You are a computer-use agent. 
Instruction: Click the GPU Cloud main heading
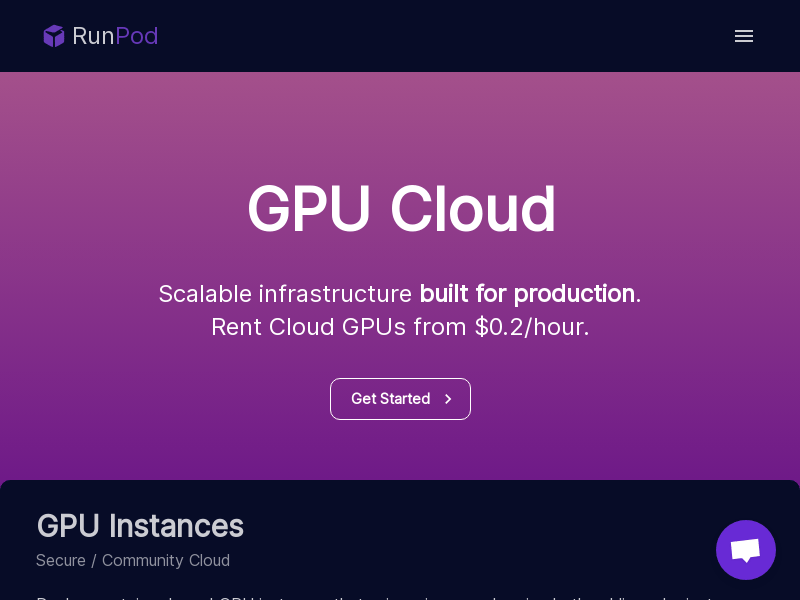point(401,209)
